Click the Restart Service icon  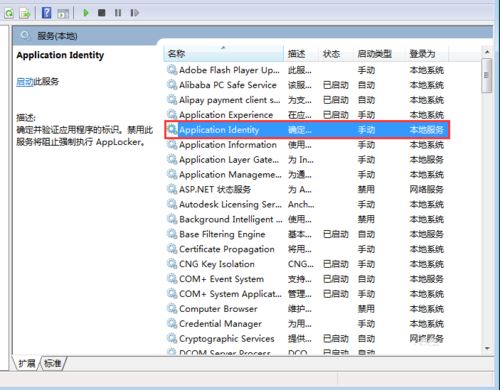[134, 13]
